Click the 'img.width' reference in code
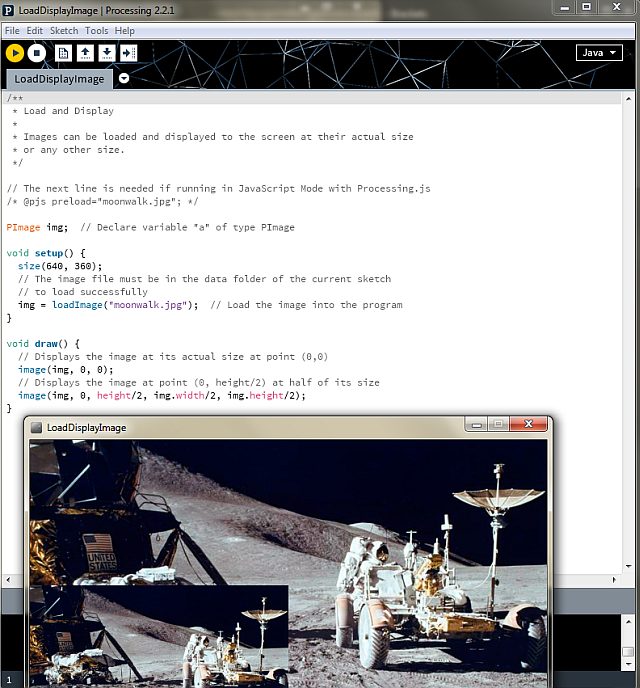The width and height of the screenshot is (640, 688). pyautogui.click(x=179, y=395)
